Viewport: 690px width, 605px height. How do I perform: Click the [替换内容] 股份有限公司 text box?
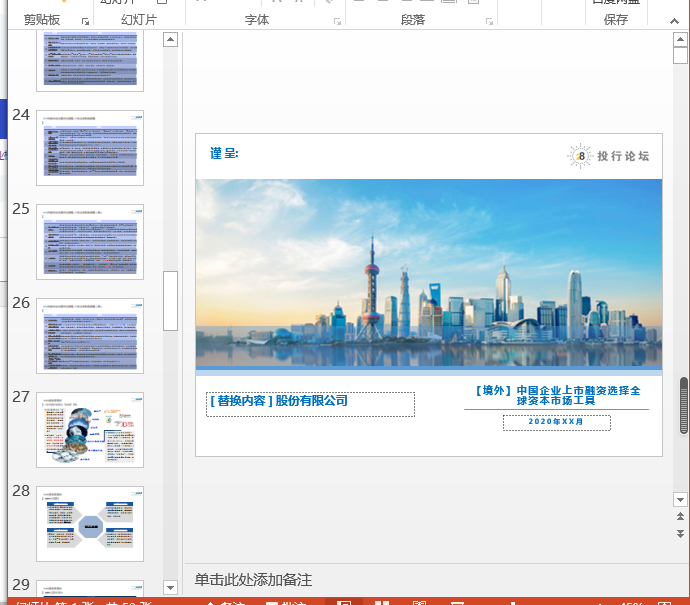(310, 404)
